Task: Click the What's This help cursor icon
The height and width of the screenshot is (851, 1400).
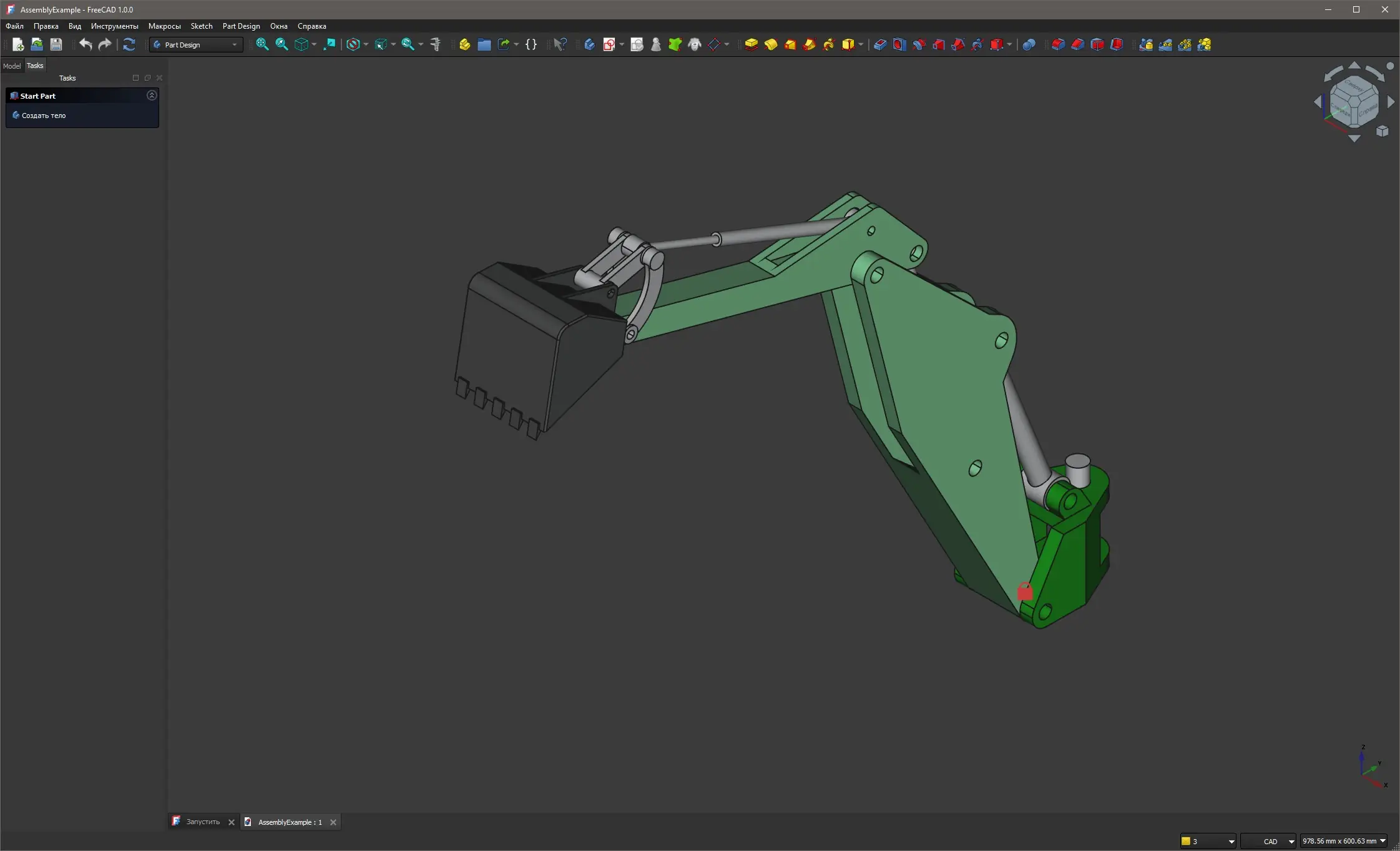Action: tap(560, 44)
